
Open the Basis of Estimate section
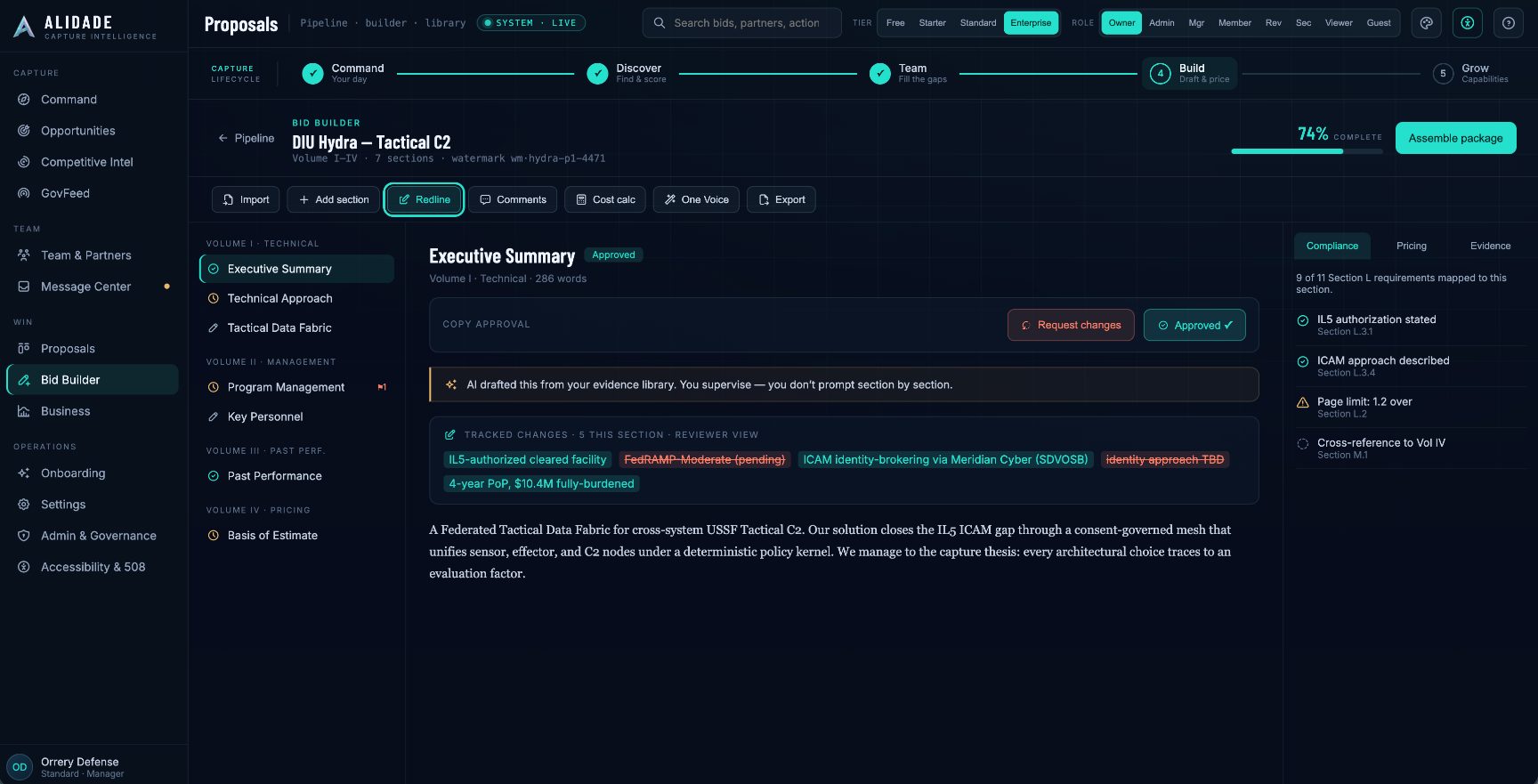pos(296,535)
